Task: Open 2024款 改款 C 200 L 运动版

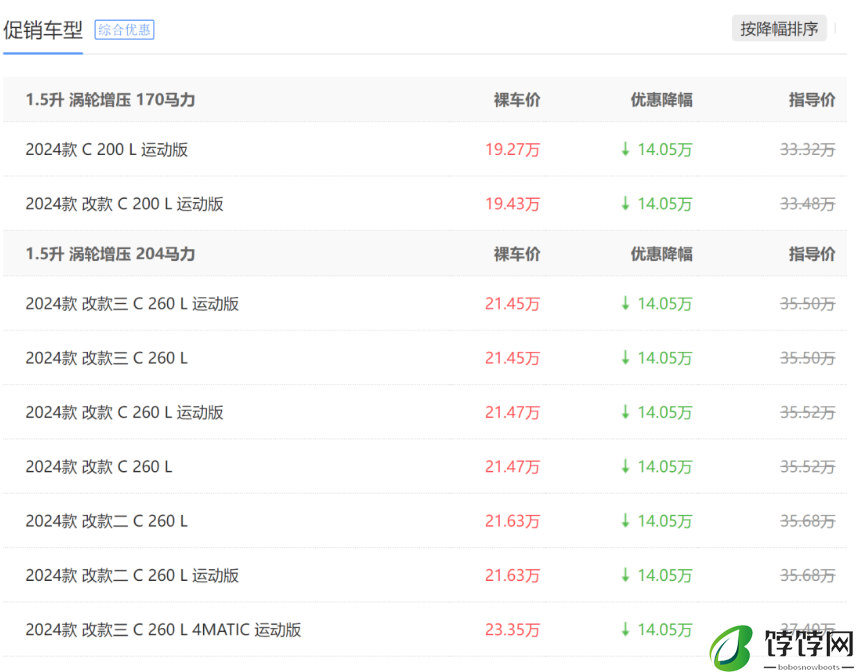Action: tap(124, 204)
